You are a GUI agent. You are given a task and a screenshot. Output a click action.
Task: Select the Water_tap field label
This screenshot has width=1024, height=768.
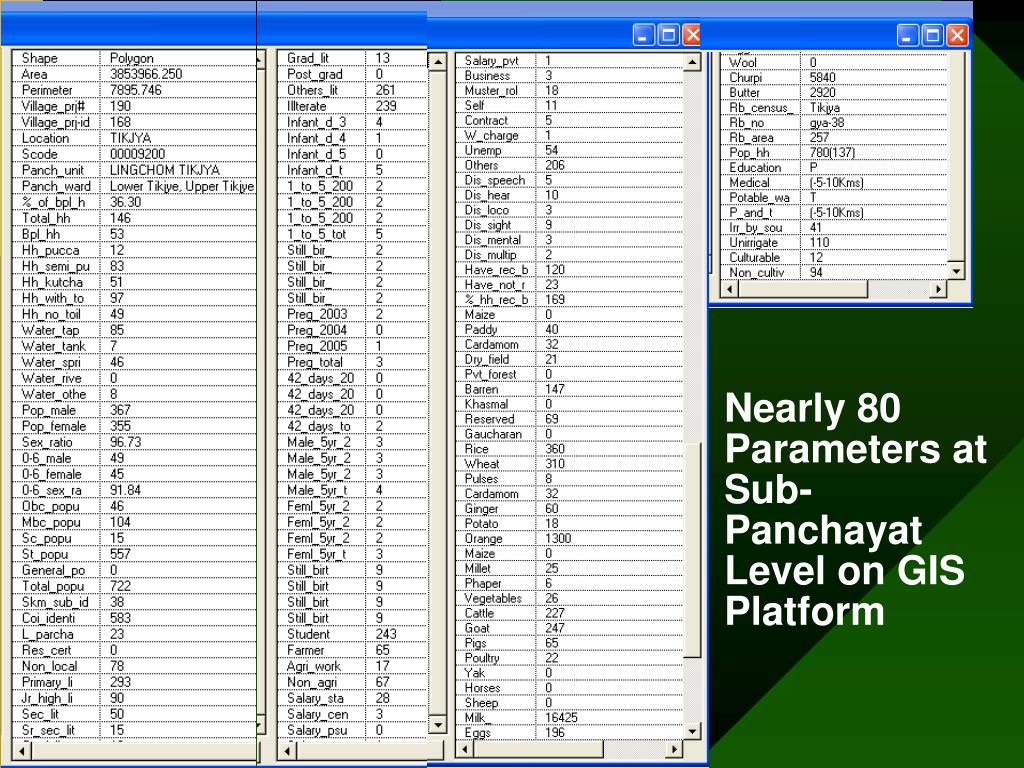[x=50, y=330]
